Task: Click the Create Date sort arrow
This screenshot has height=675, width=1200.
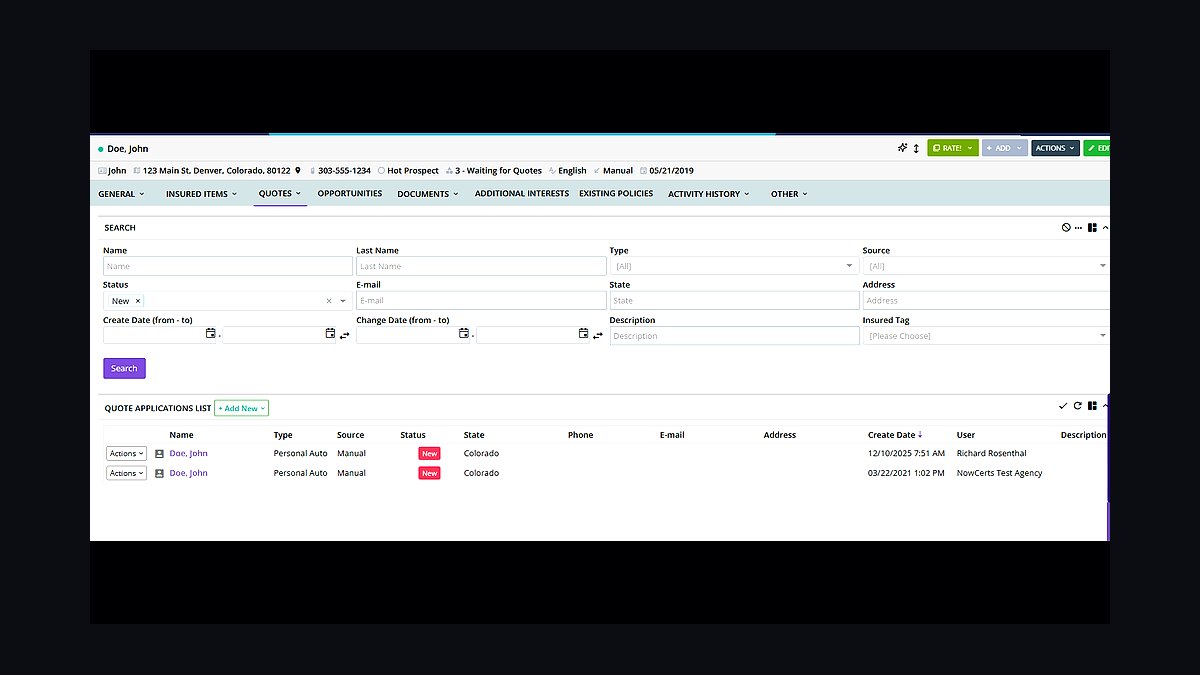Action: coord(920,435)
